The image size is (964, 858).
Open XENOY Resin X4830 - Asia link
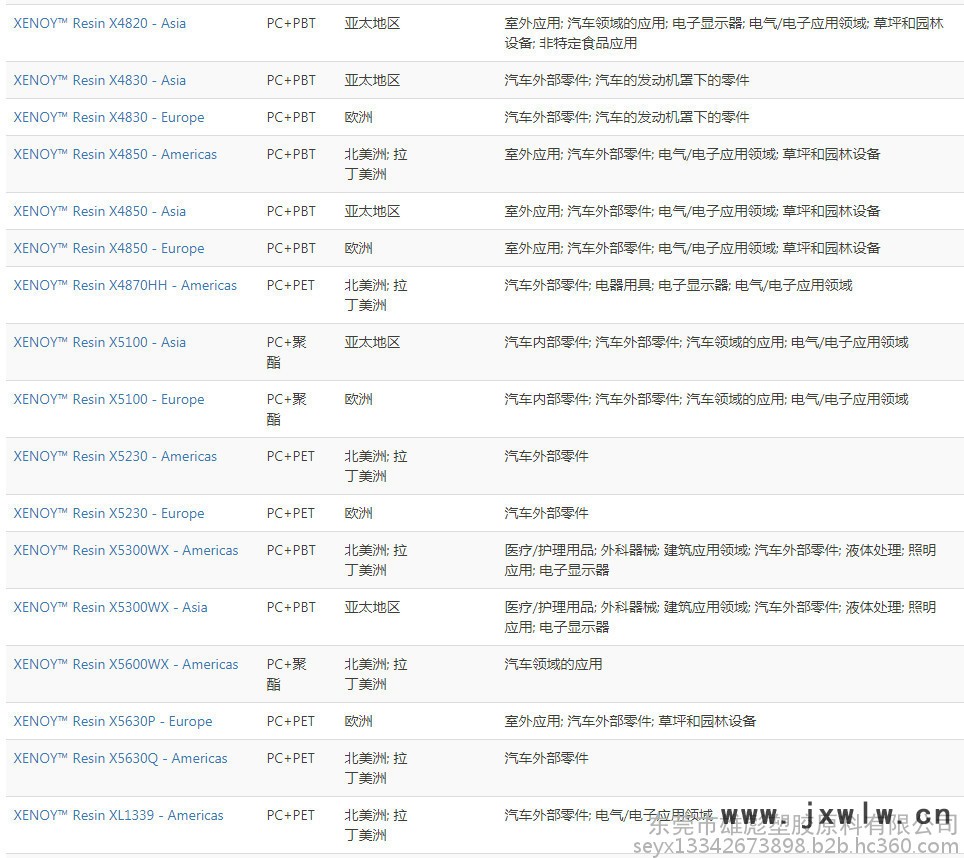[99, 80]
